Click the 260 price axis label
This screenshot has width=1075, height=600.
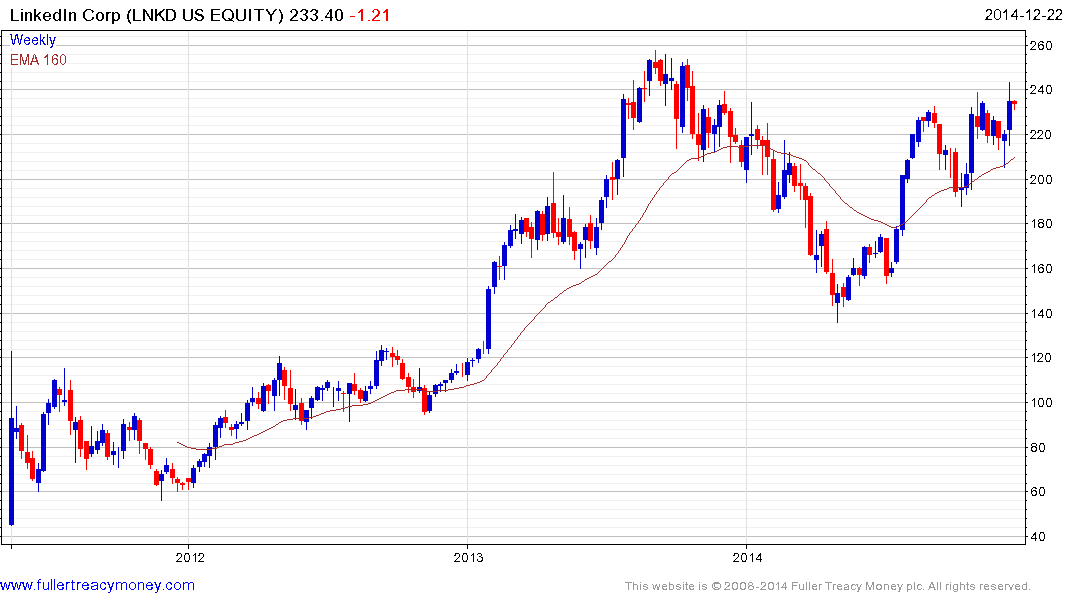point(1041,45)
